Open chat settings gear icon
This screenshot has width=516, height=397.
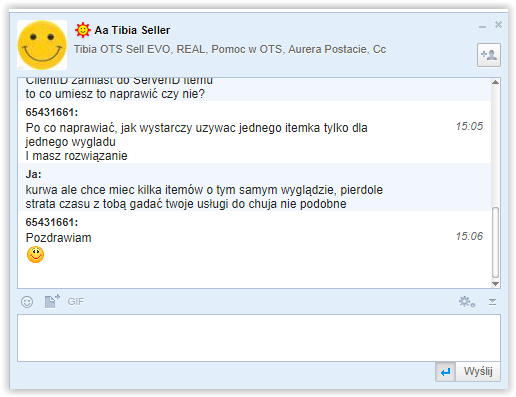click(x=467, y=302)
